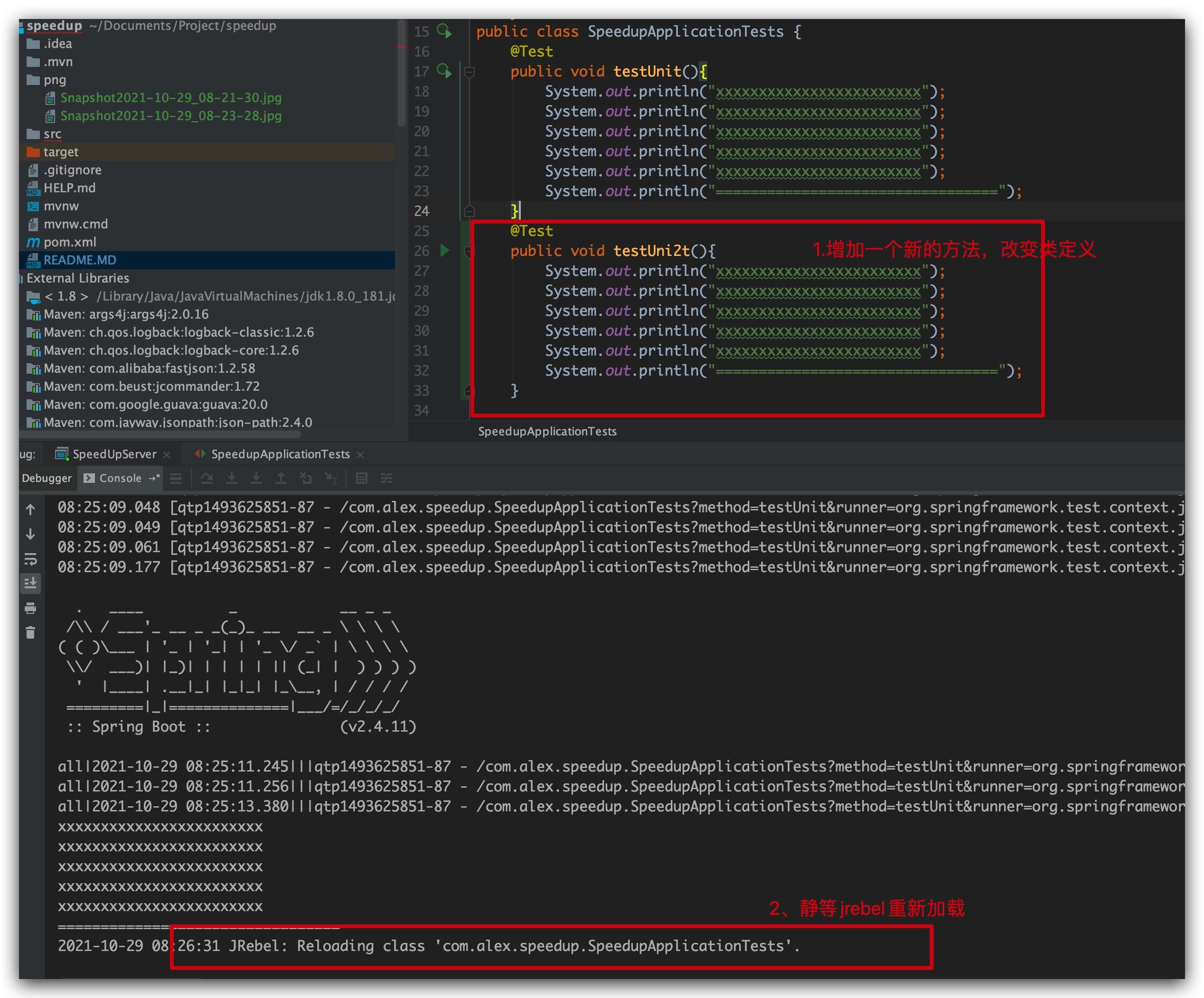This screenshot has width=1204, height=998.
Task: Toggle Soft-Wrap in the console sidebar
Action: point(31,559)
